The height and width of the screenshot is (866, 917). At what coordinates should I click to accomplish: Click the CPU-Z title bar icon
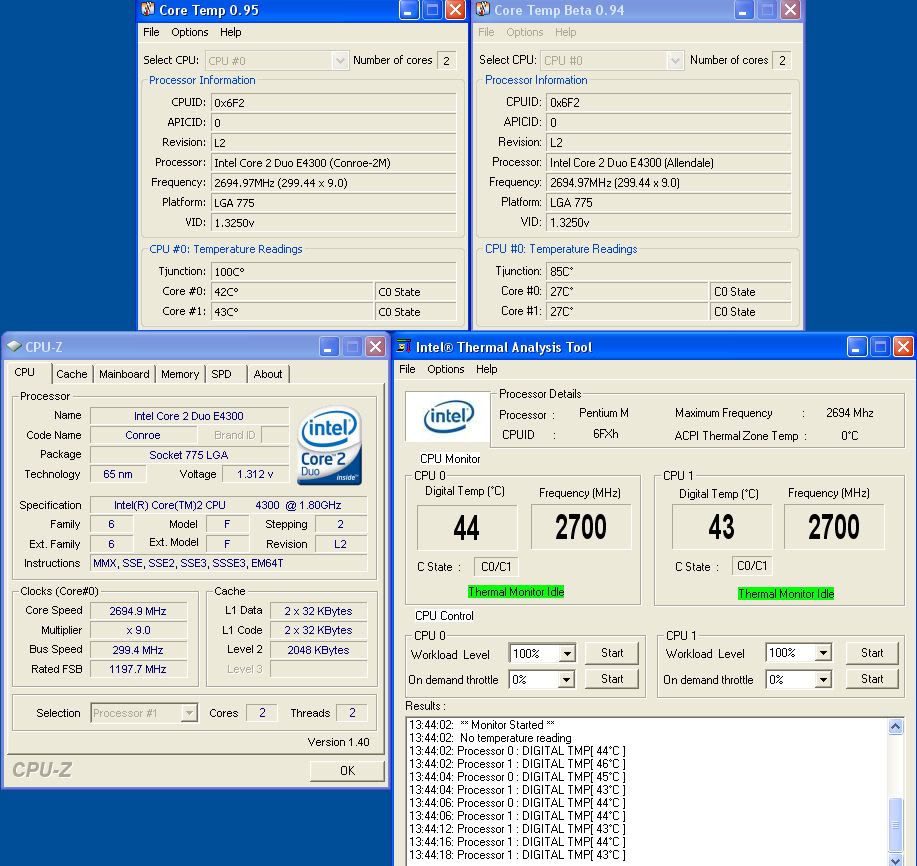(x=13, y=347)
